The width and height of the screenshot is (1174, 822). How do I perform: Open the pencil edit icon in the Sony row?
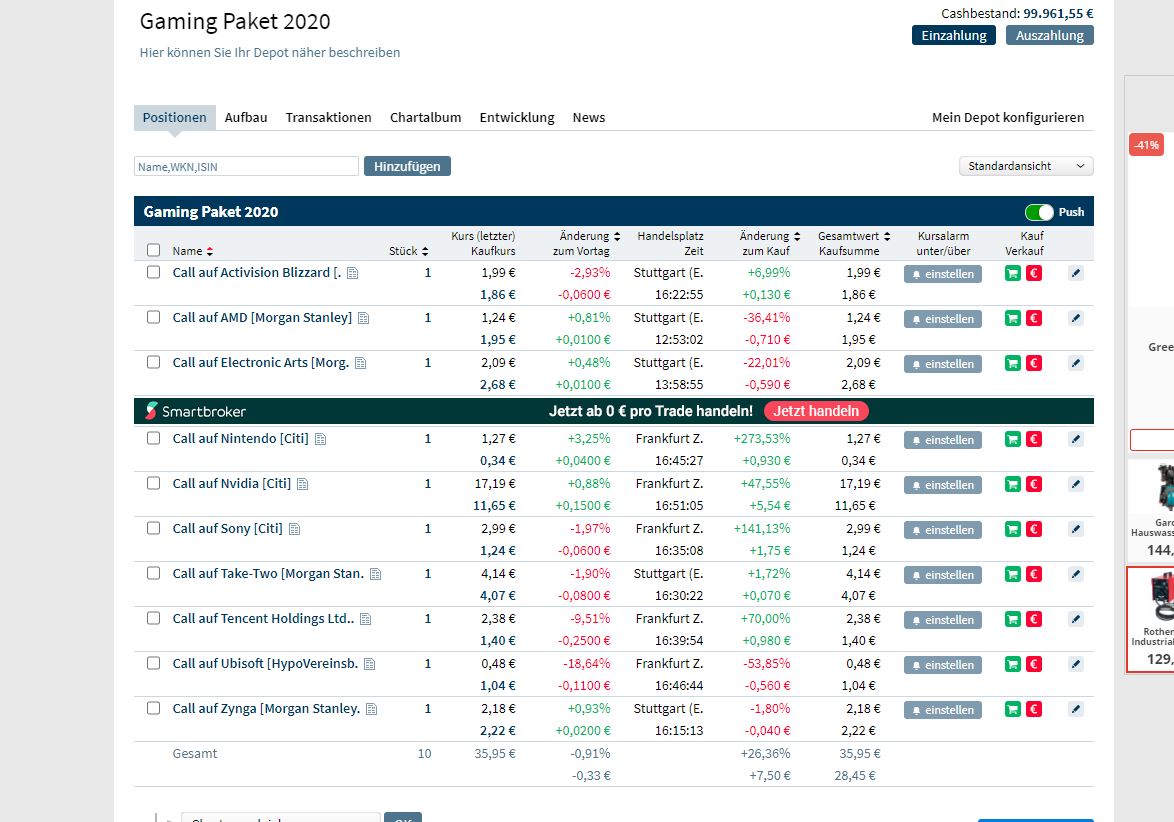point(1076,528)
